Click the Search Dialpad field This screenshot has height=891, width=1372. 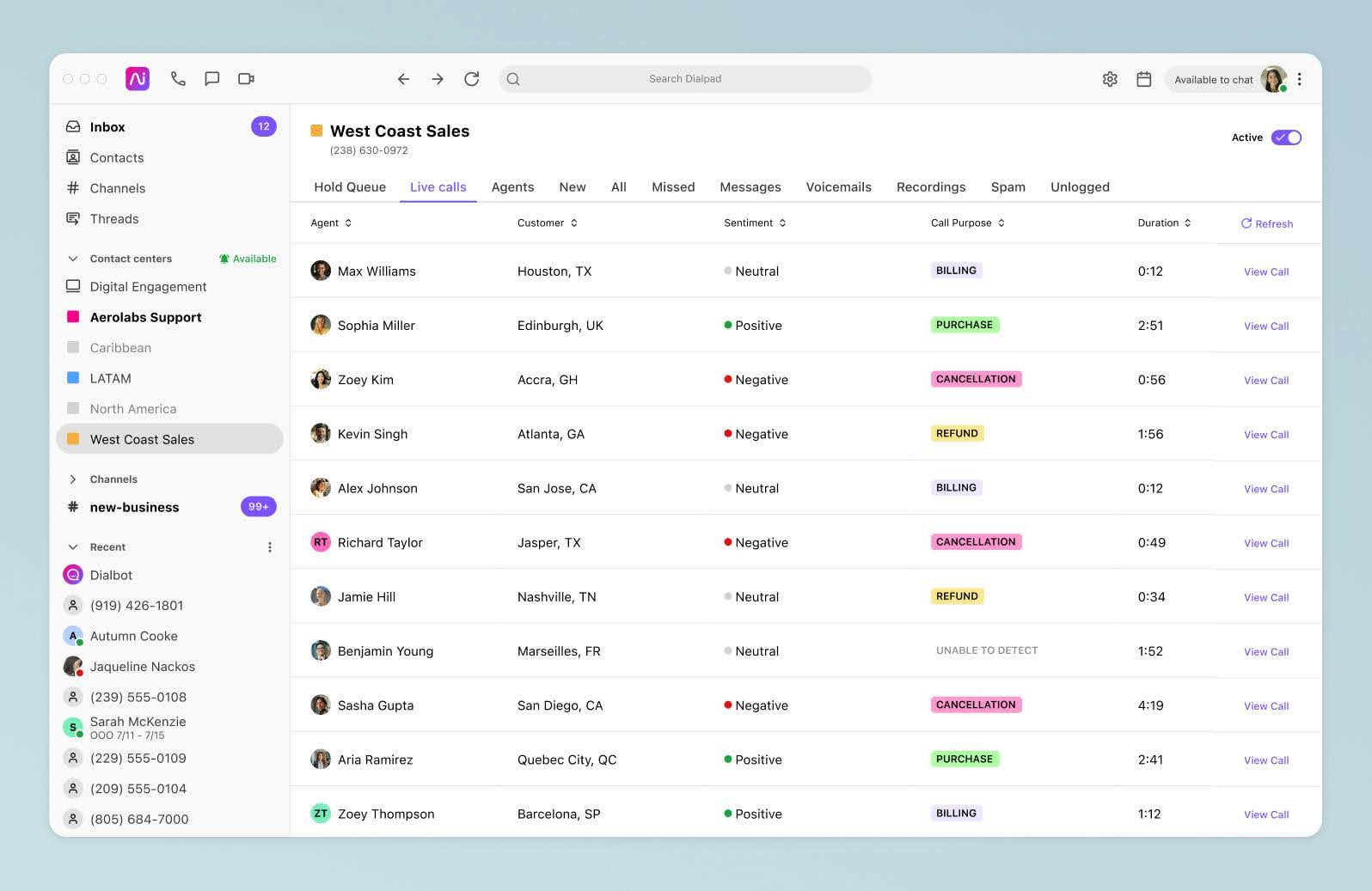point(684,79)
